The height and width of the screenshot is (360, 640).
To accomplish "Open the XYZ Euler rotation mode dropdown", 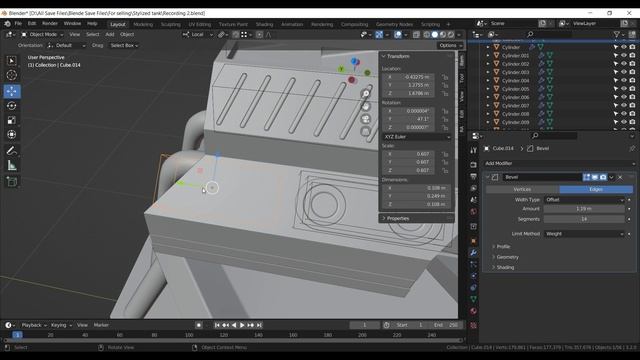I will tap(417, 137).
